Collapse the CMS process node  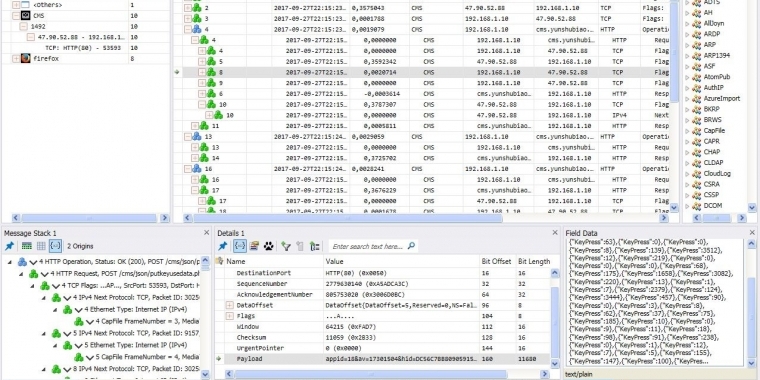pyautogui.click(x=16, y=16)
